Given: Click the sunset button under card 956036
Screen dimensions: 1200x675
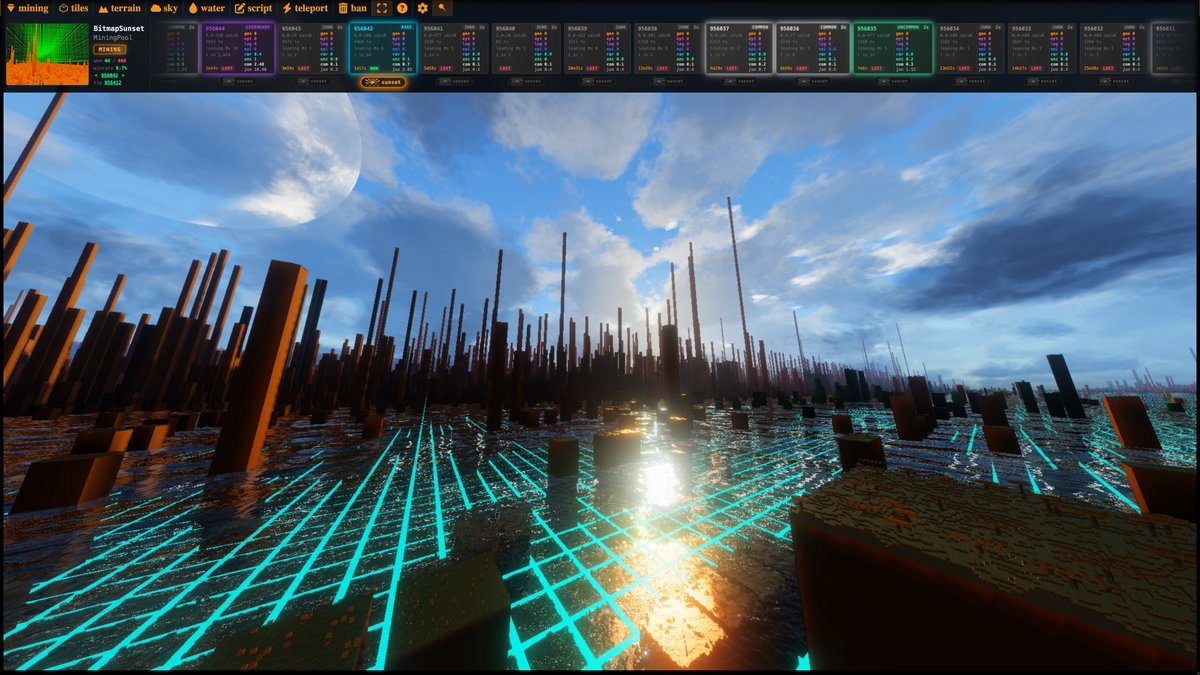Looking at the screenshot, I should click(x=811, y=81).
